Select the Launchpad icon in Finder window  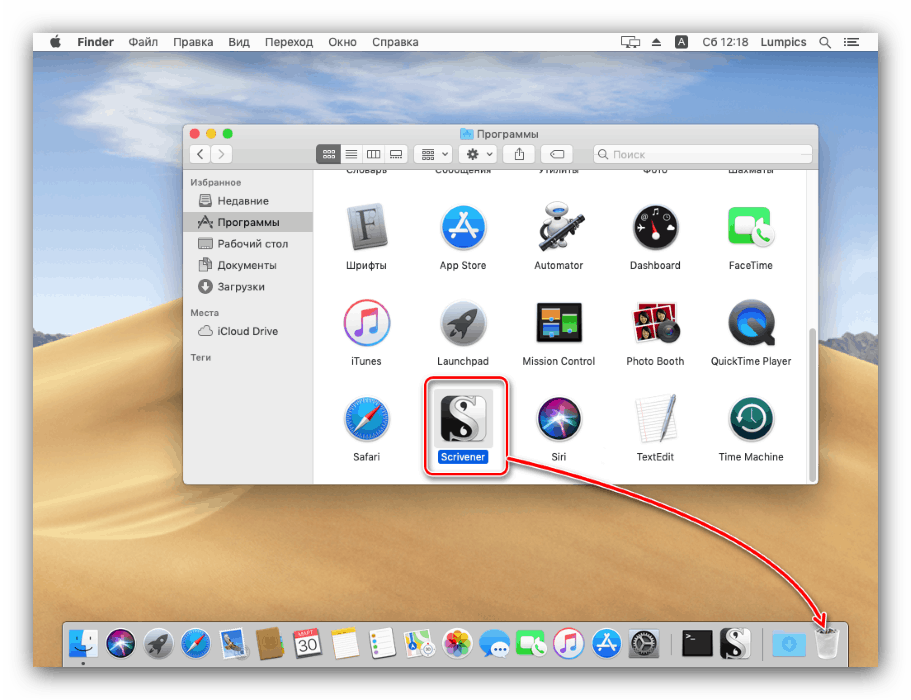click(463, 322)
